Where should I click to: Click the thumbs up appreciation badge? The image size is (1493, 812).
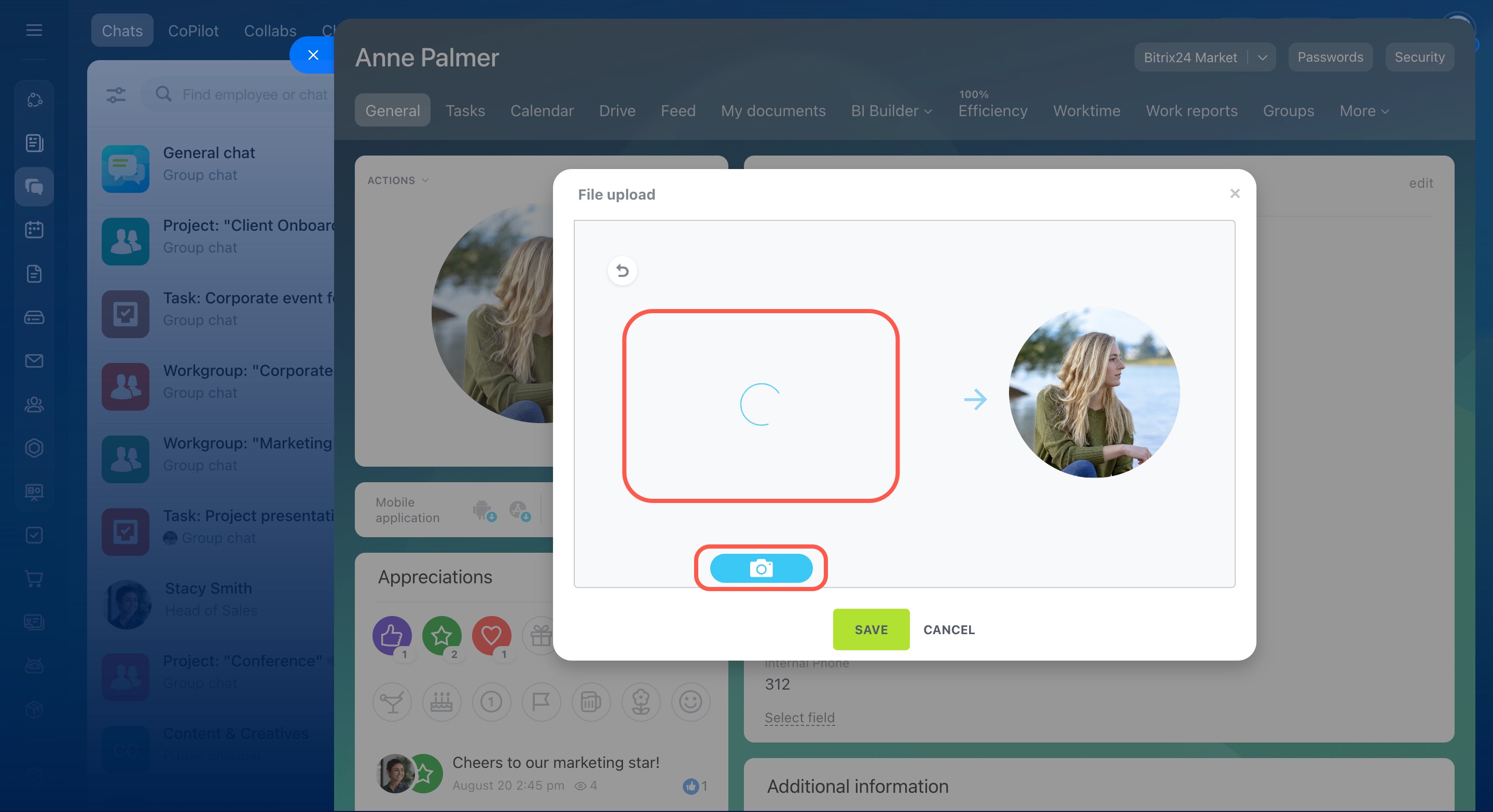pyautogui.click(x=392, y=636)
